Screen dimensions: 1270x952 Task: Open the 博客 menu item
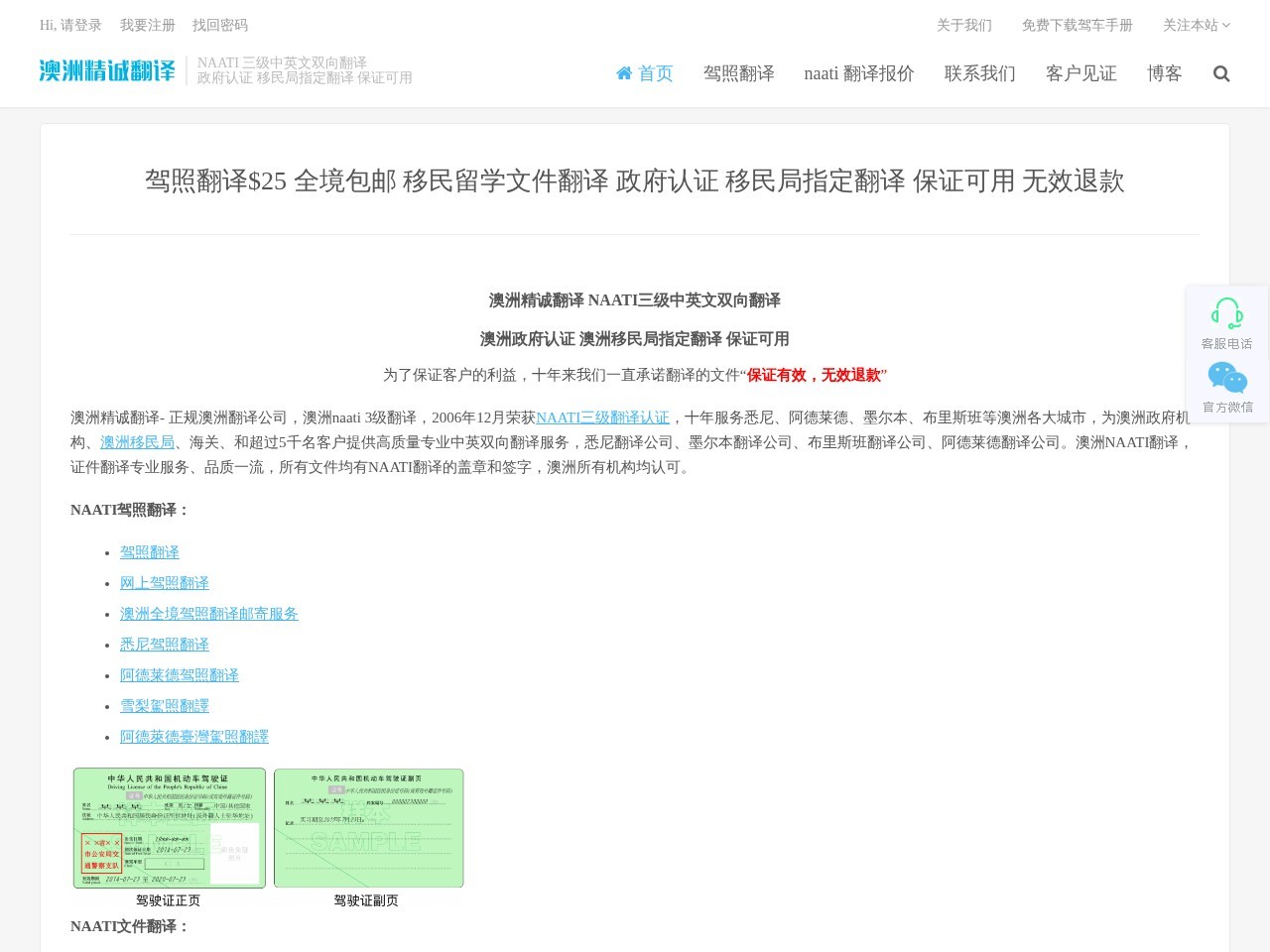pyautogui.click(x=1165, y=73)
